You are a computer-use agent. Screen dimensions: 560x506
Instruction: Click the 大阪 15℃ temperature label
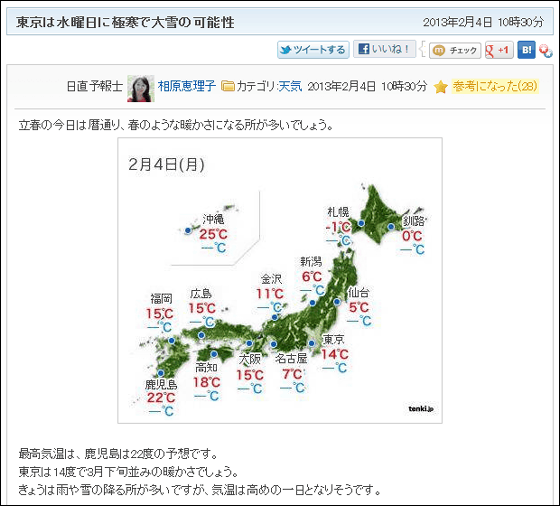pos(250,375)
